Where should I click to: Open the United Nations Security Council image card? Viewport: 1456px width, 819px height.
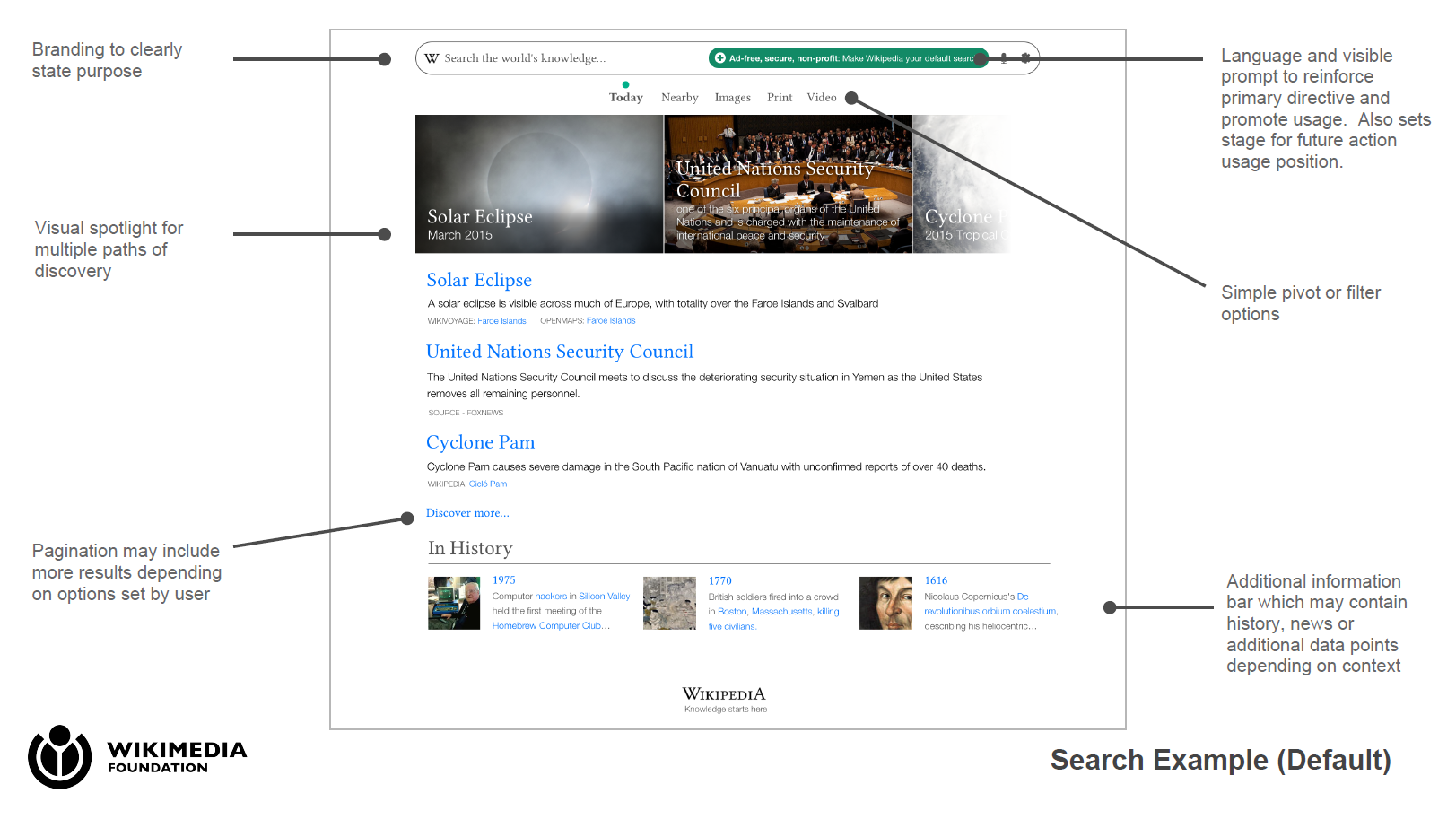(789, 184)
